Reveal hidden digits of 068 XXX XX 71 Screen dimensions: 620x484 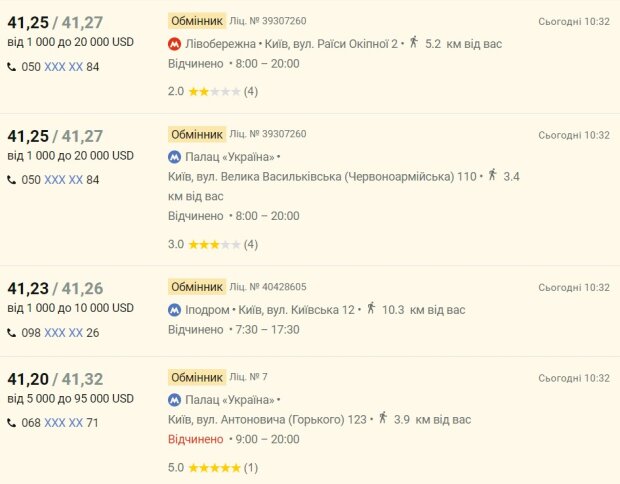point(64,423)
